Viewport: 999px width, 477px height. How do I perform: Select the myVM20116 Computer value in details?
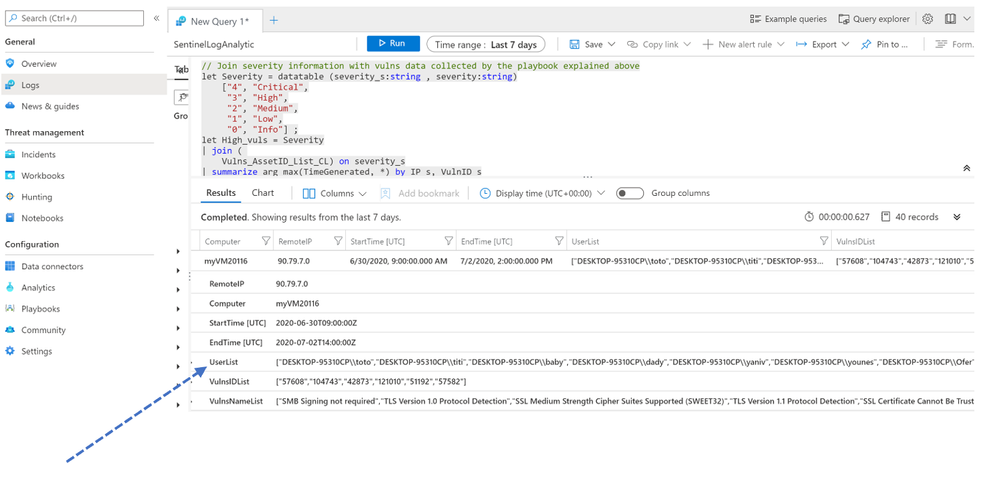(x=298, y=304)
